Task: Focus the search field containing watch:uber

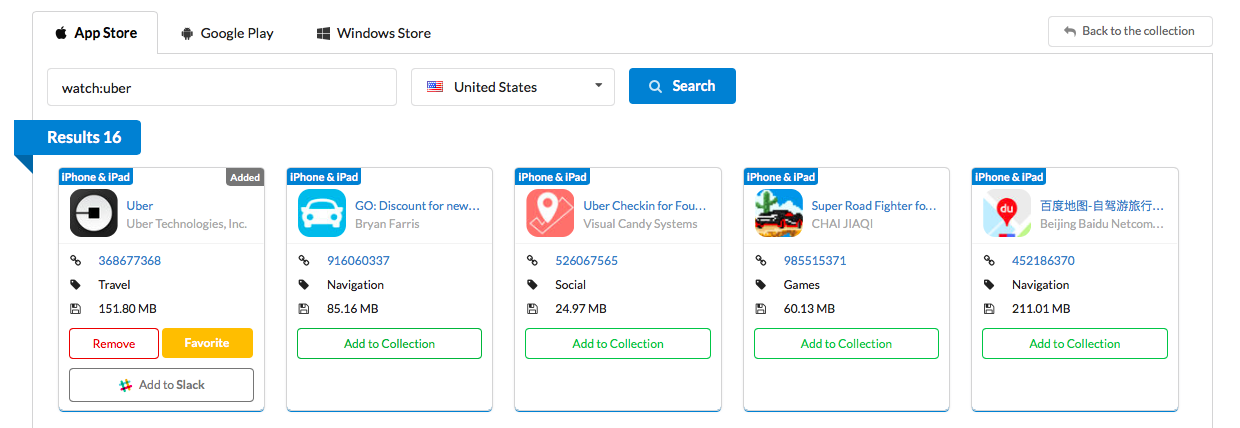Action: point(221,87)
